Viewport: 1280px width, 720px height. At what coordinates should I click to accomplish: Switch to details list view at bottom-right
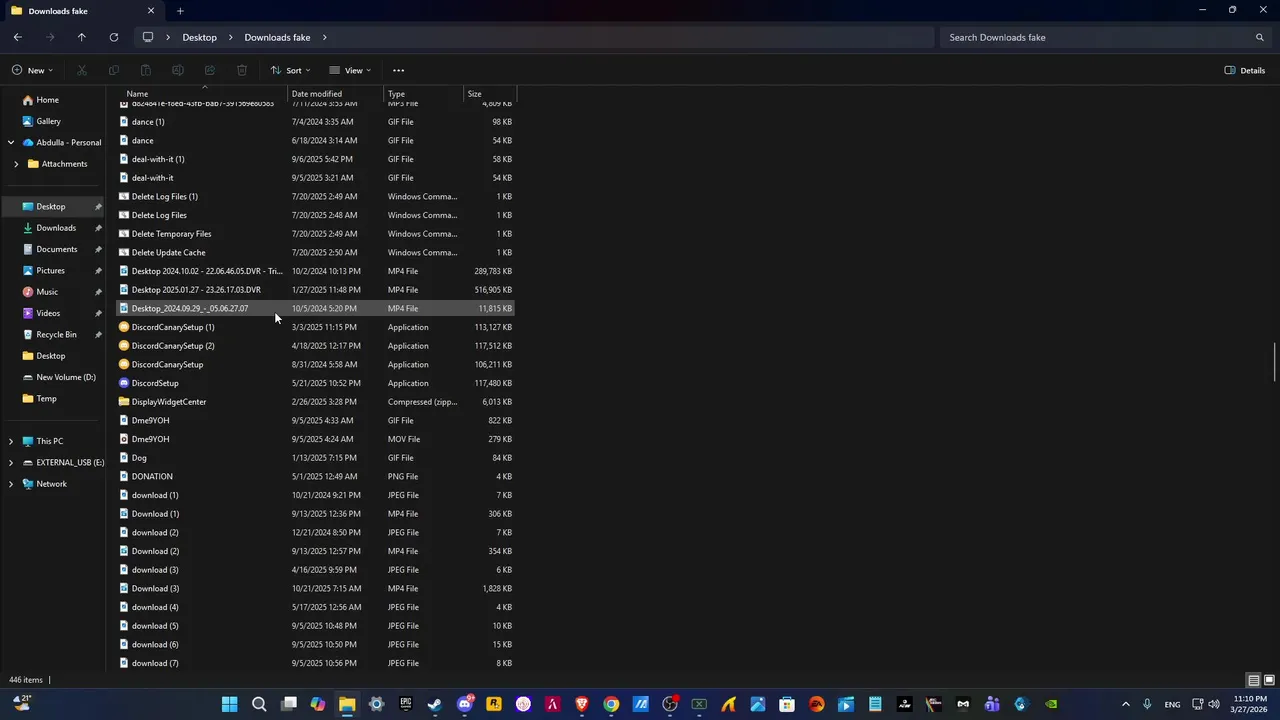pyautogui.click(x=1253, y=680)
